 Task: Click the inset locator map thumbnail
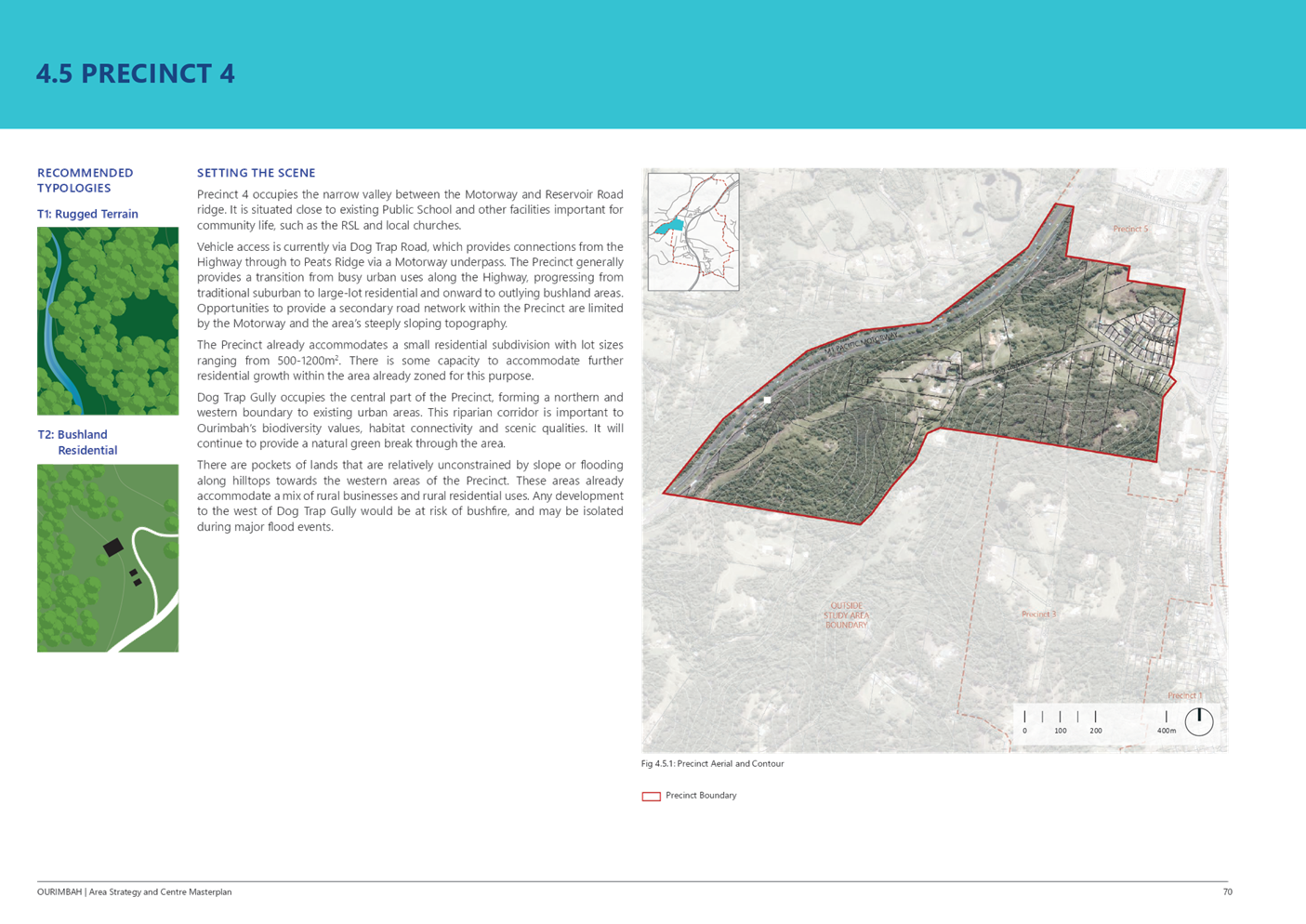693,231
